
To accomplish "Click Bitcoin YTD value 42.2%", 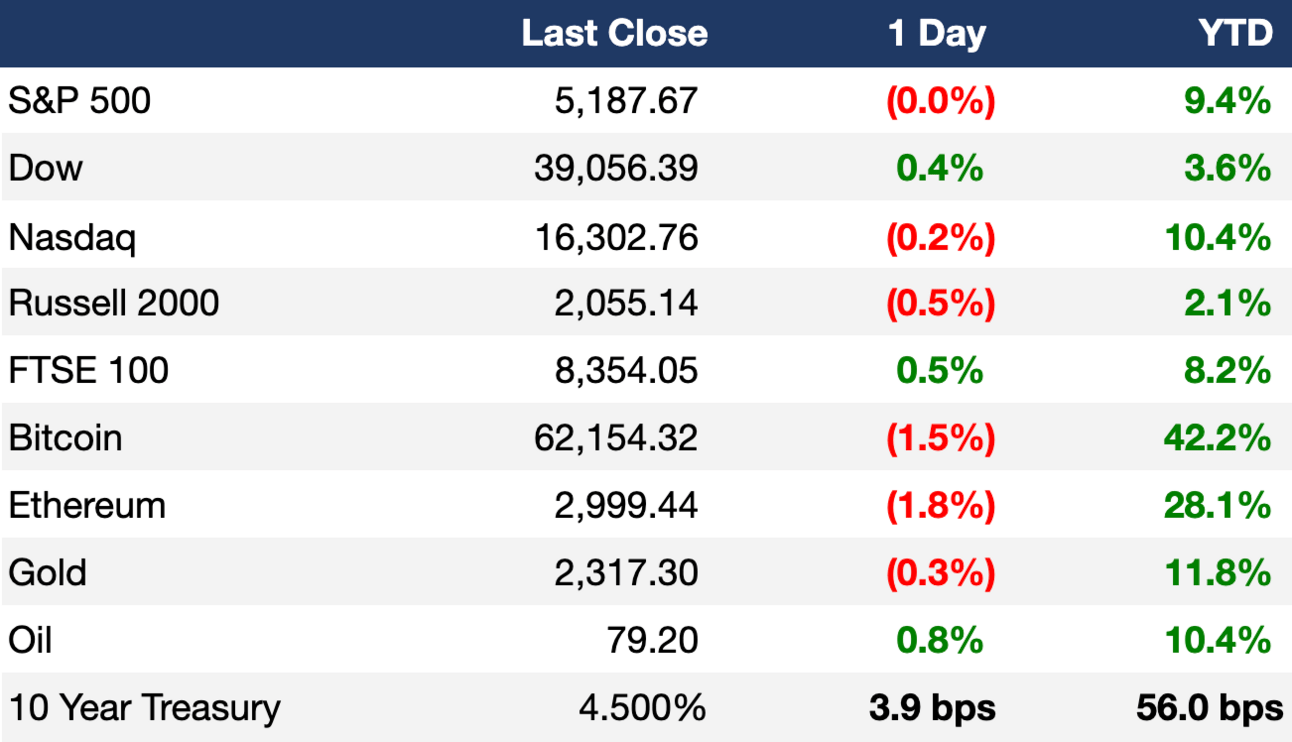I will (1217, 437).
